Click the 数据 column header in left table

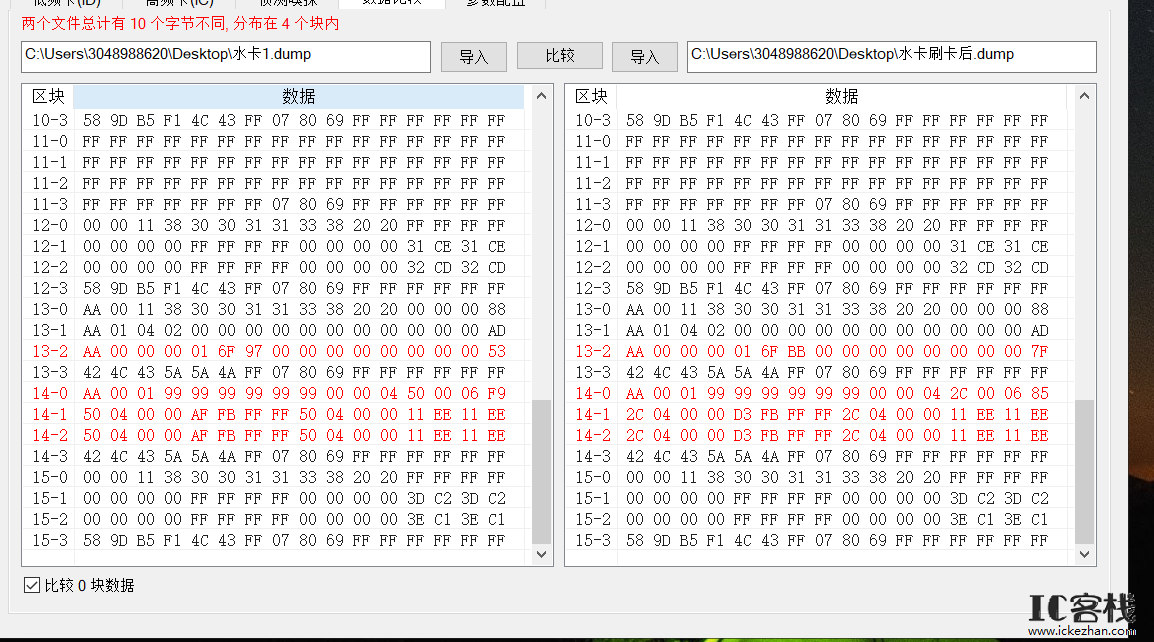[x=298, y=96]
